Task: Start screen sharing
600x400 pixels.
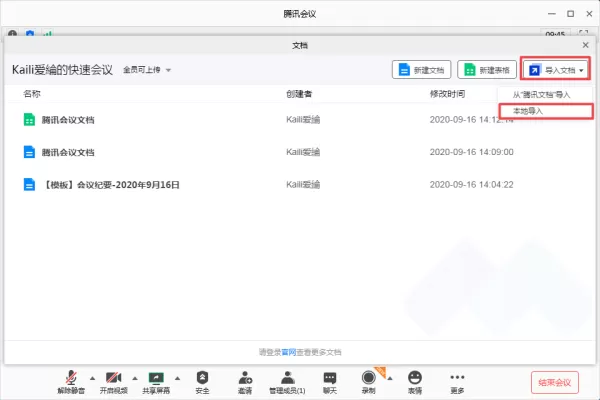Action: (x=156, y=382)
